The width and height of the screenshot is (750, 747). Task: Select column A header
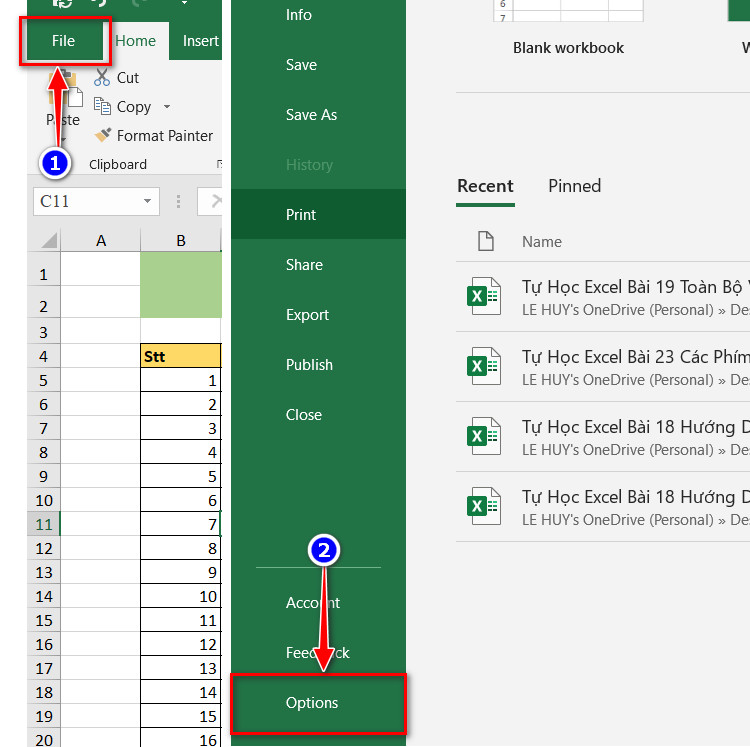pyautogui.click(x=100, y=241)
